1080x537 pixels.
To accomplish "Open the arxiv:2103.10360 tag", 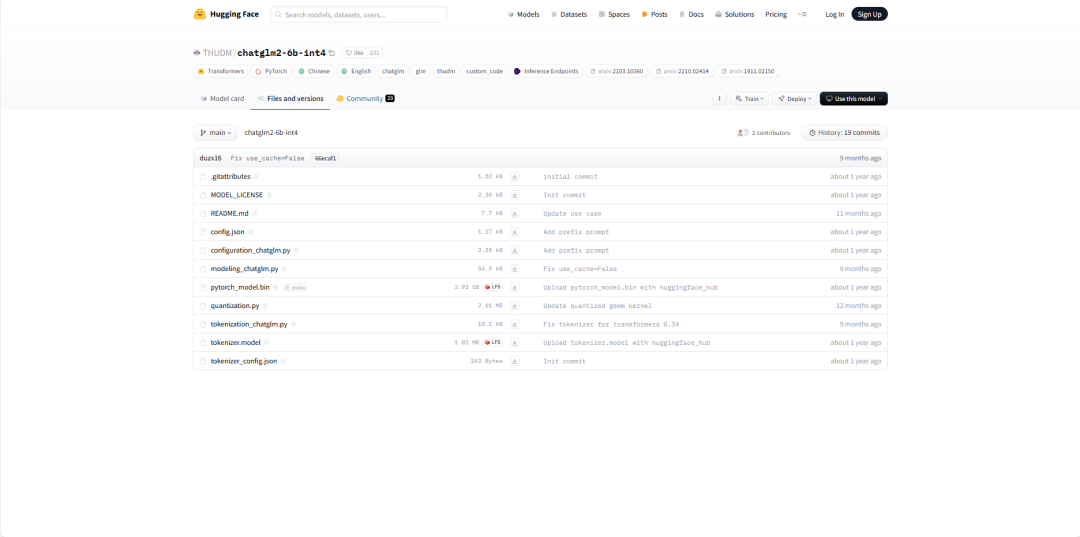I will tap(617, 71).
